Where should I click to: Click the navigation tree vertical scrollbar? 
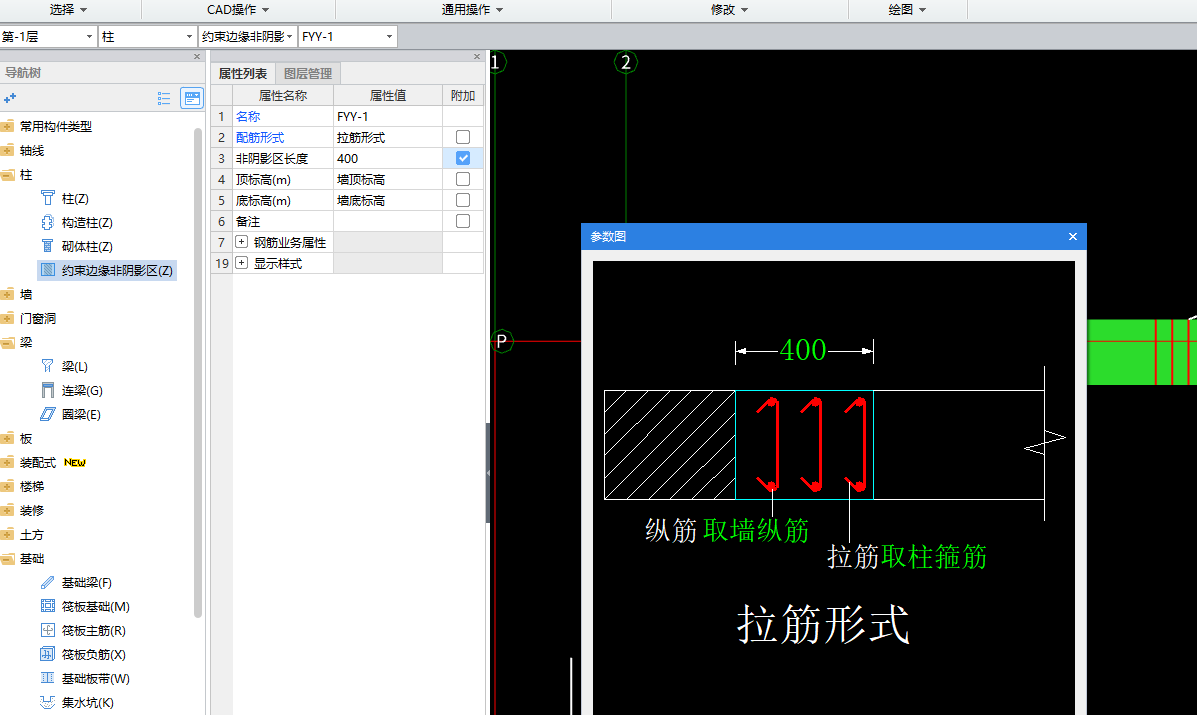(198, 372)
